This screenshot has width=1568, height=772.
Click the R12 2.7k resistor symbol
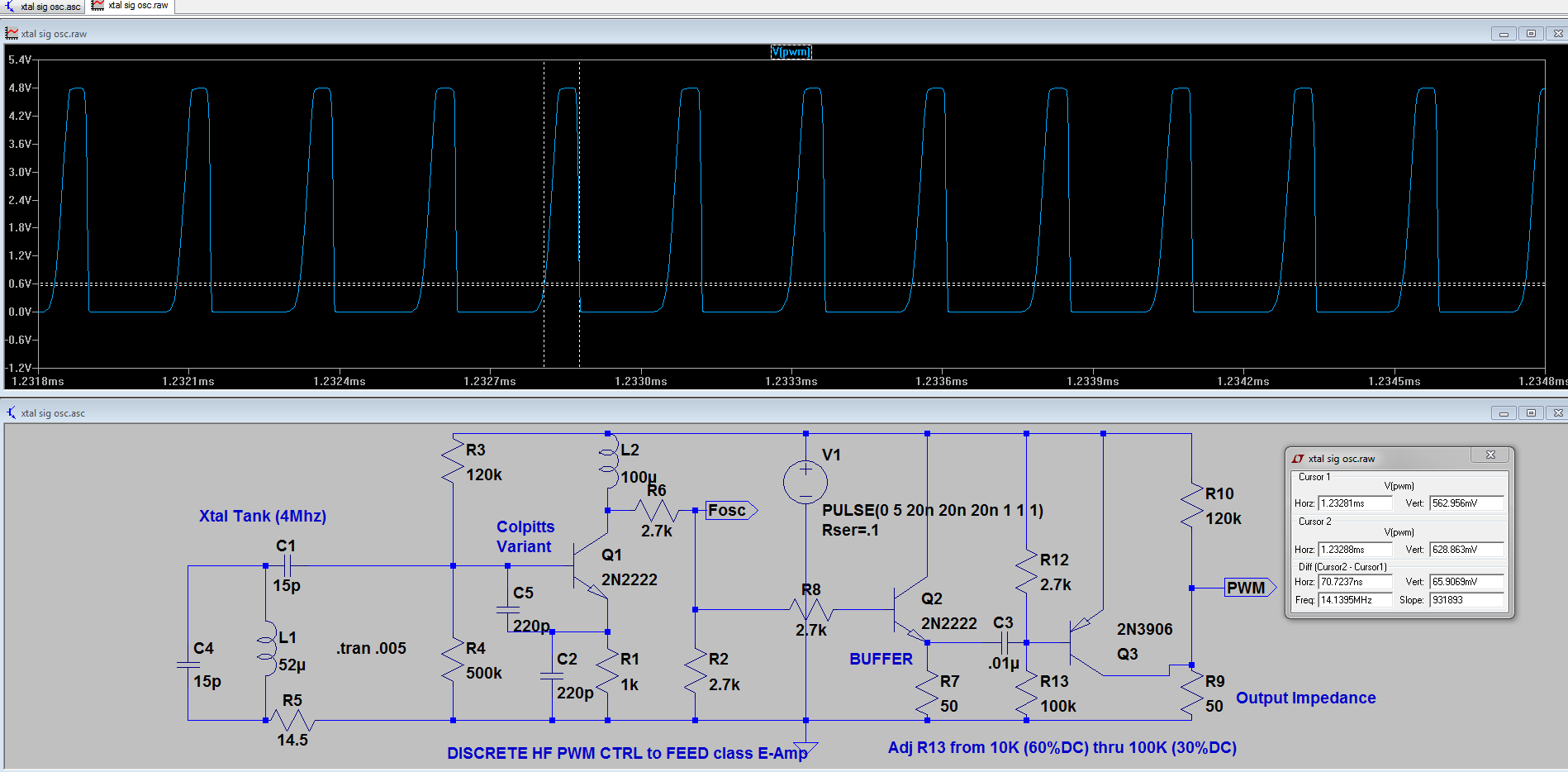(x=1026, y=571)
